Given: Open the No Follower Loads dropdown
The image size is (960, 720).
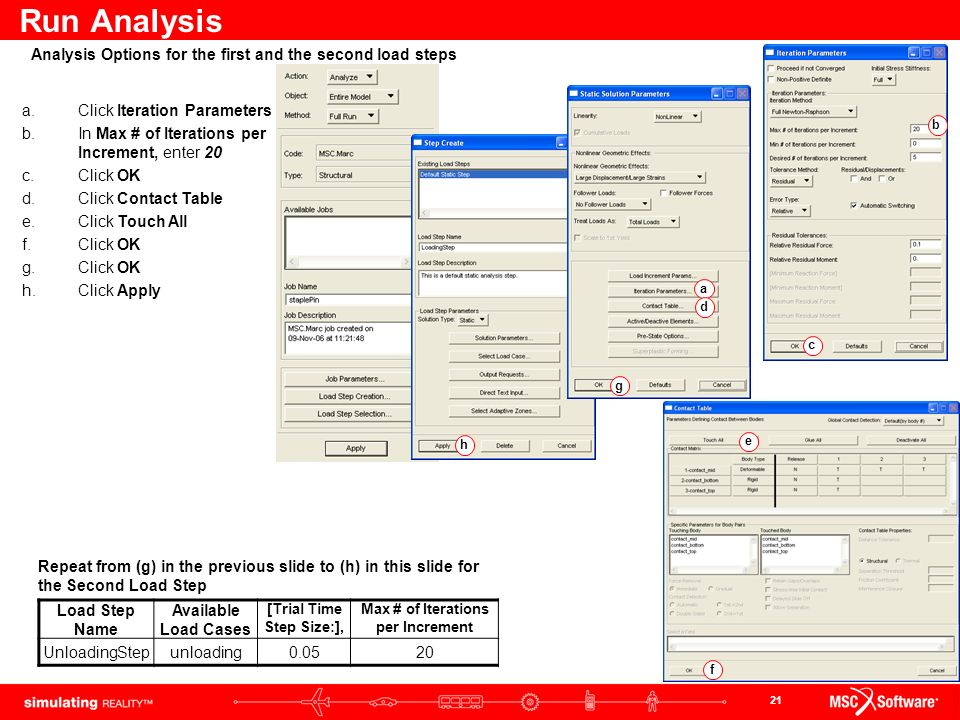Looking at the screenshot, I should (612, 204).
